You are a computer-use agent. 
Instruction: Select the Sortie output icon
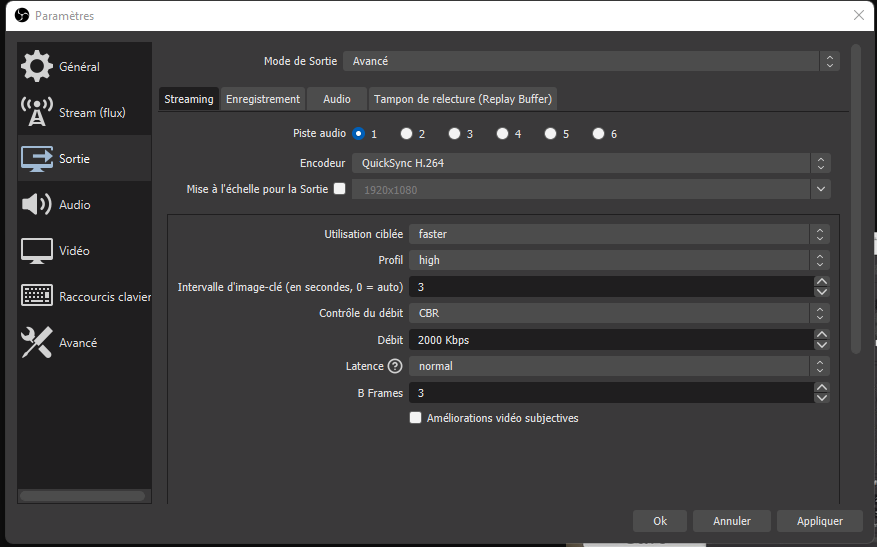tap(37, 159)
